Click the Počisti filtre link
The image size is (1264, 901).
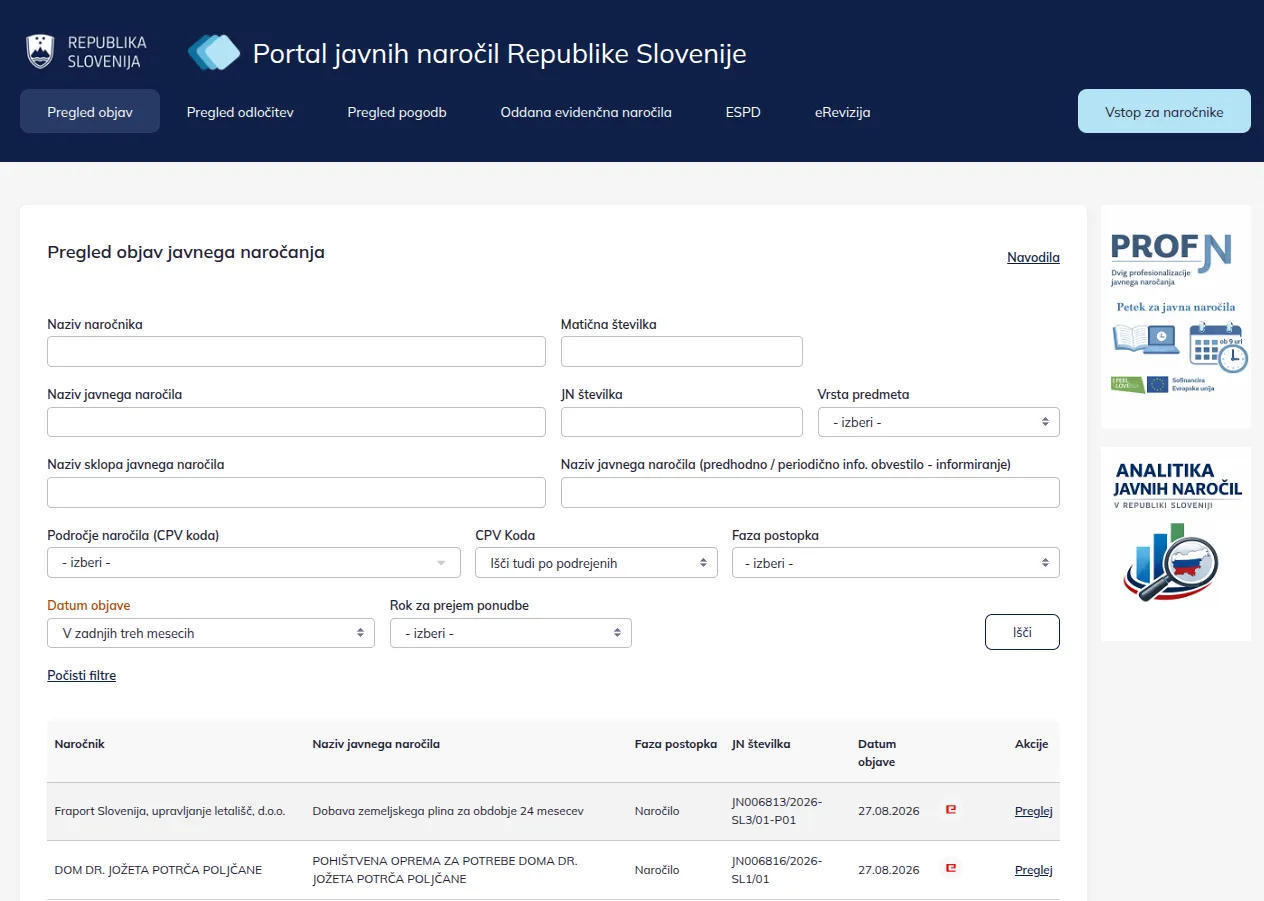[x=82, y=676]
